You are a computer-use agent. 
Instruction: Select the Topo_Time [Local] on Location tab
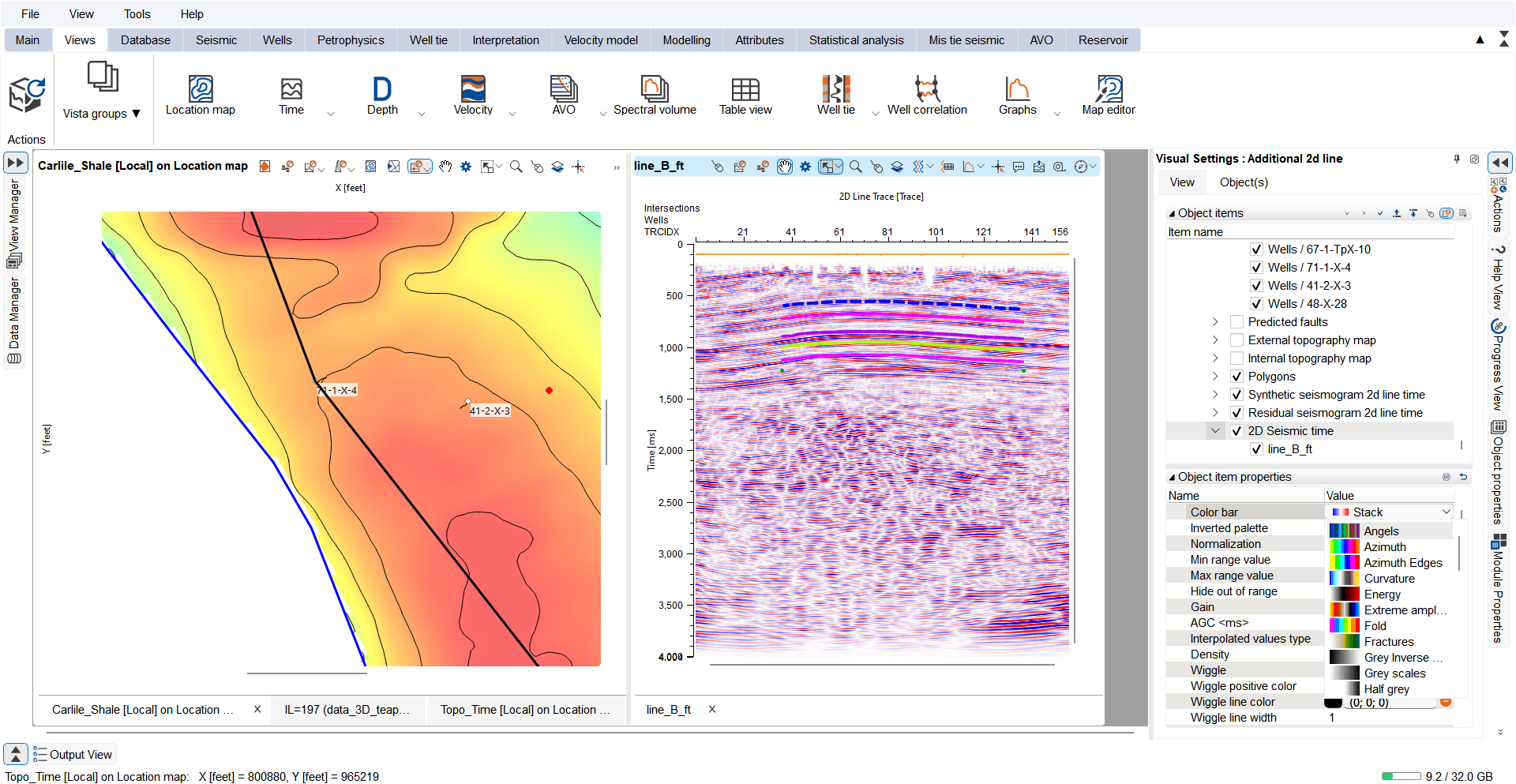pyautogui.click(x=525, y=710)
